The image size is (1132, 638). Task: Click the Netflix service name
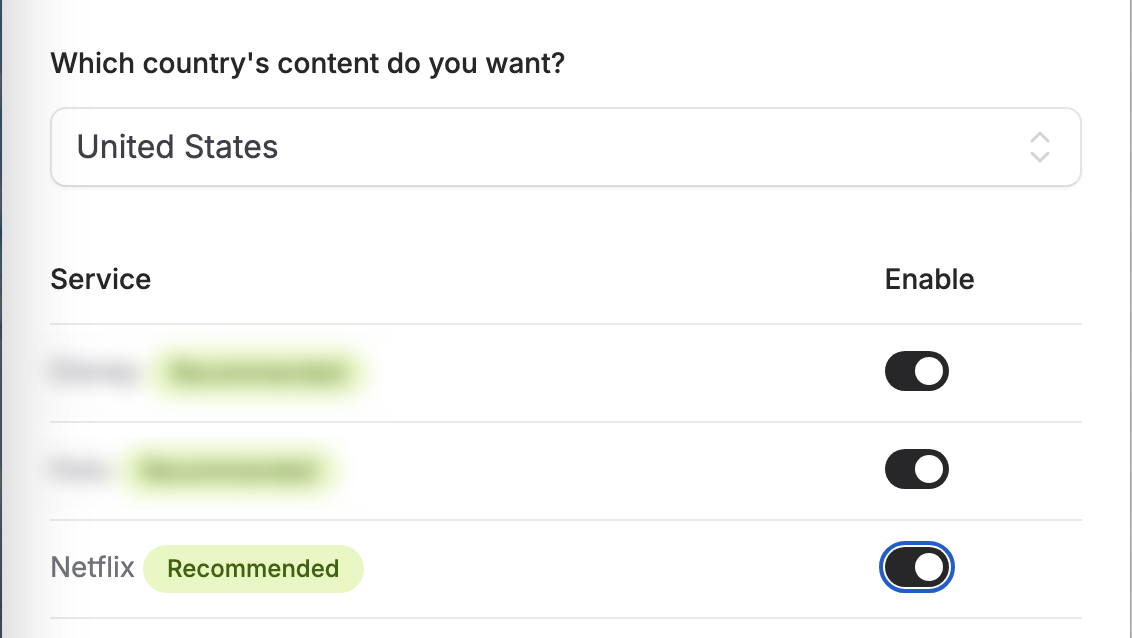coord(92,569)
